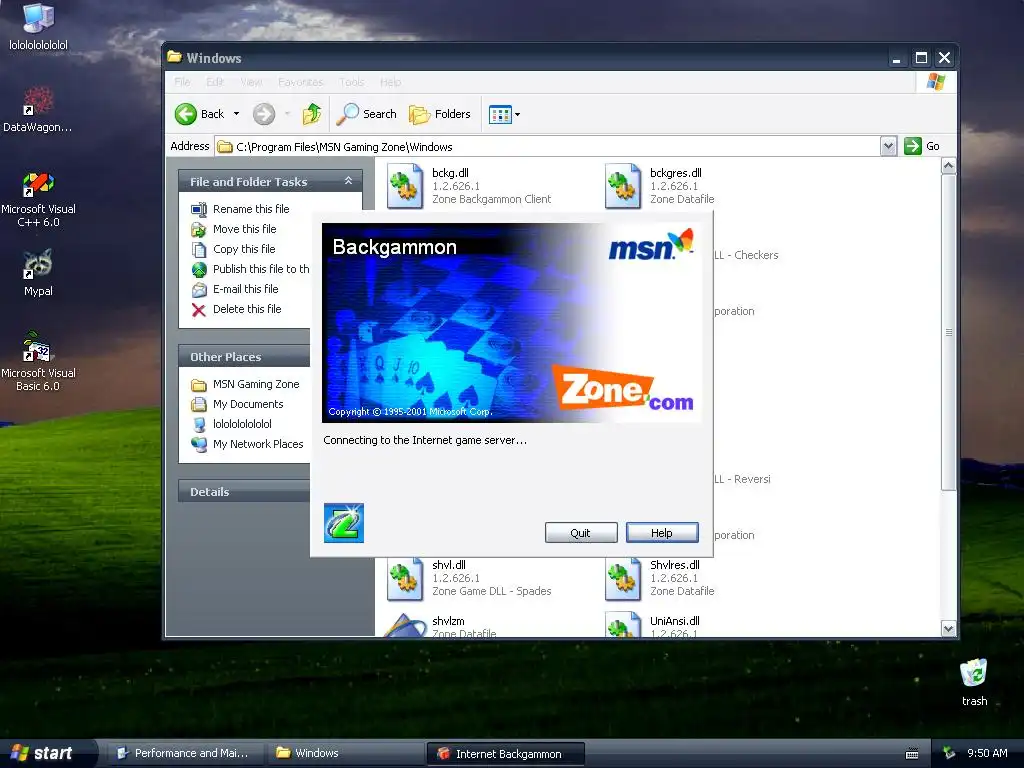This screenshot has height=768, width=1024.
Task: Click the Quit button in Backgammon dialog
Action: point(581,533)
